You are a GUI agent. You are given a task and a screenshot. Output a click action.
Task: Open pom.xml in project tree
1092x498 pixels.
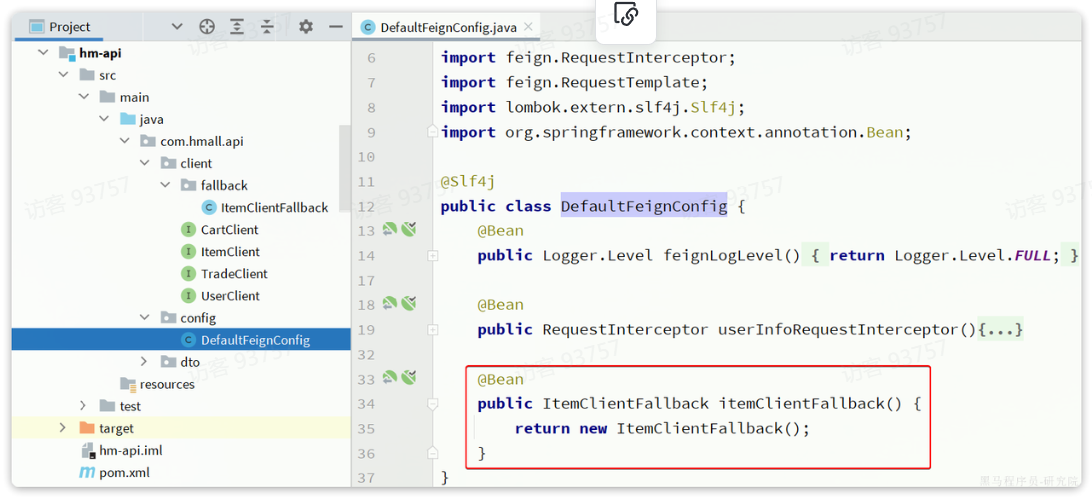(x=124, y=473)
